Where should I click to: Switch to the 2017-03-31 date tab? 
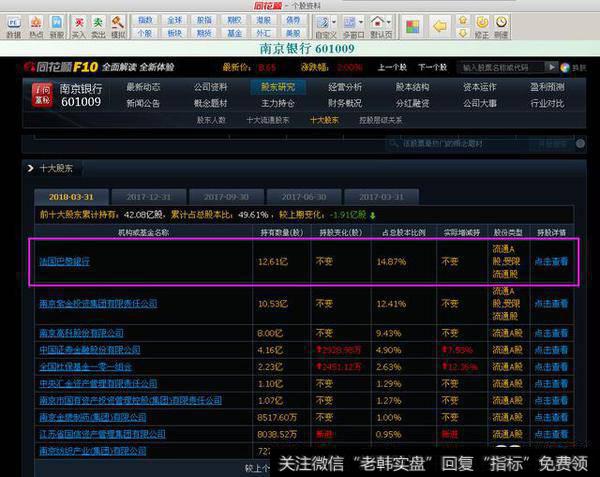tap(381, 197)
